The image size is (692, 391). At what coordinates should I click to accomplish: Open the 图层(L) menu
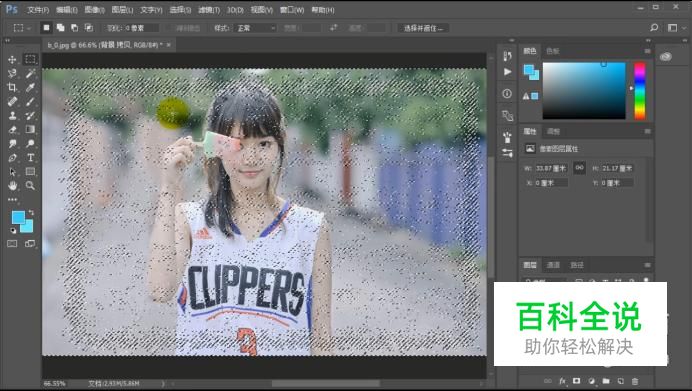tap(122, 10)
